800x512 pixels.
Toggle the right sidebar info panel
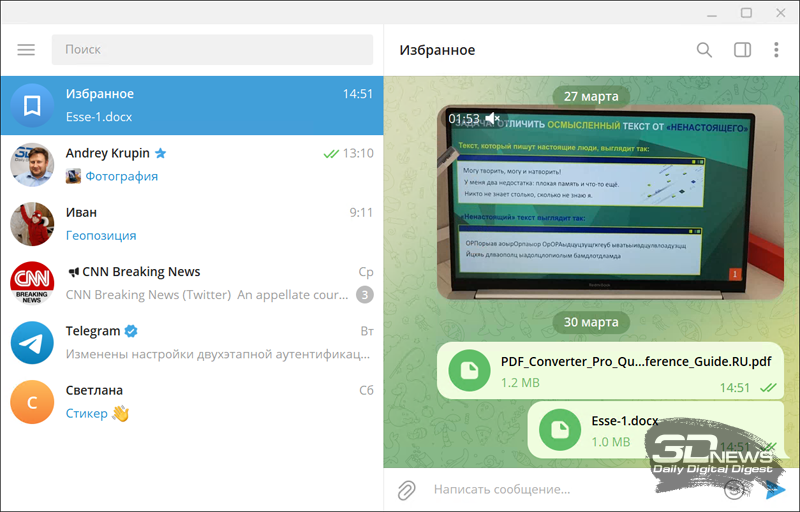tap(742, 50)
